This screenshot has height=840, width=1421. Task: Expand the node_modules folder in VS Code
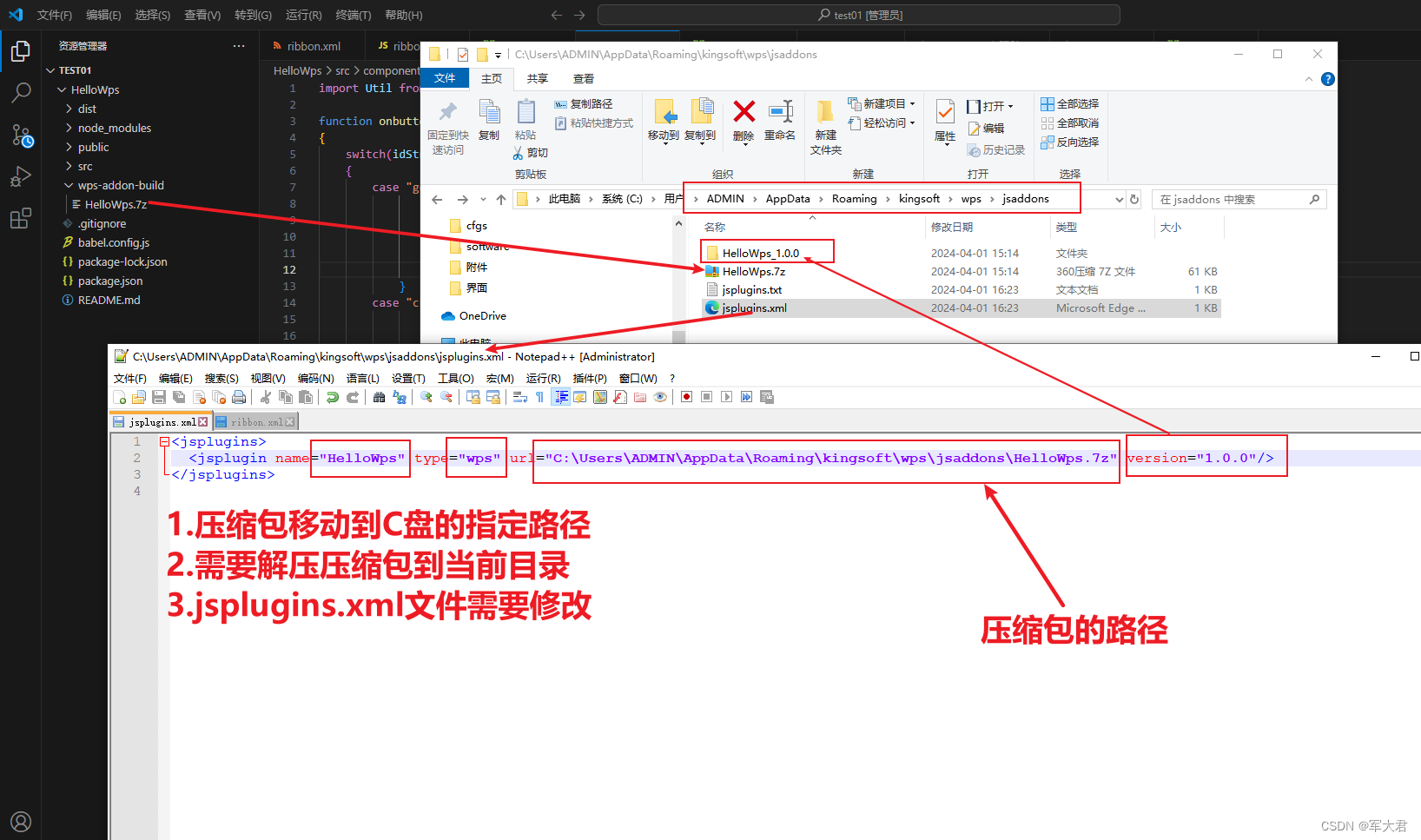point(69,128)
